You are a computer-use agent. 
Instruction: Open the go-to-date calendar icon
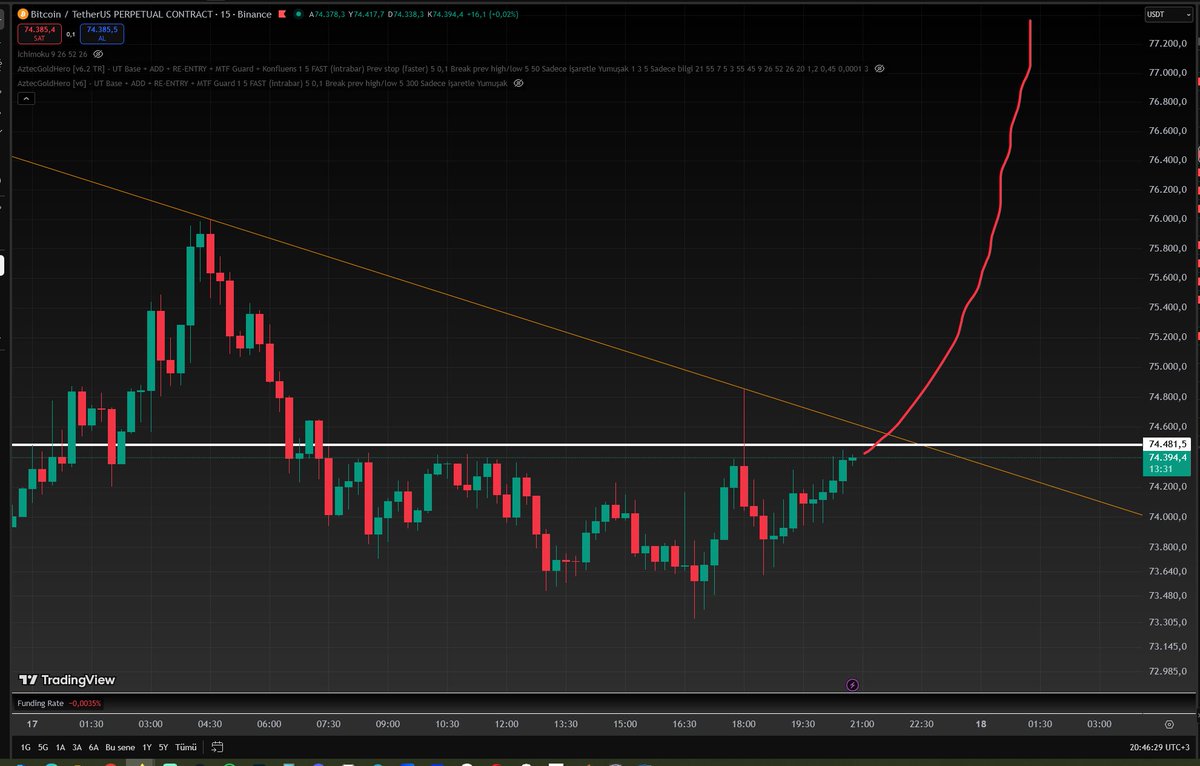pyautogui.click(x=217, y=746)
